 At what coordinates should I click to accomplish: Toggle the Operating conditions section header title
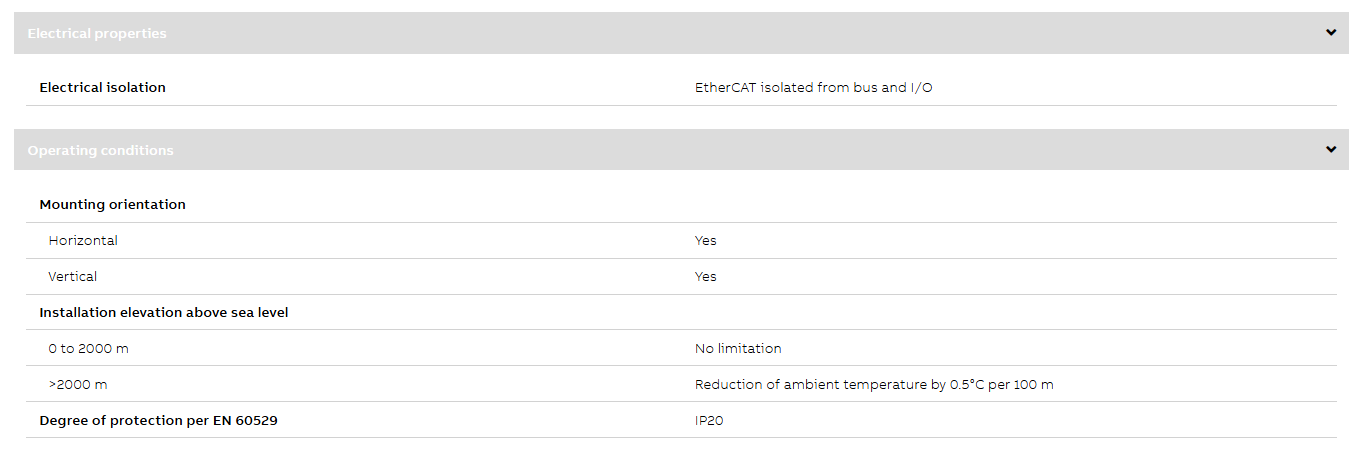click(x=100, y=151)
